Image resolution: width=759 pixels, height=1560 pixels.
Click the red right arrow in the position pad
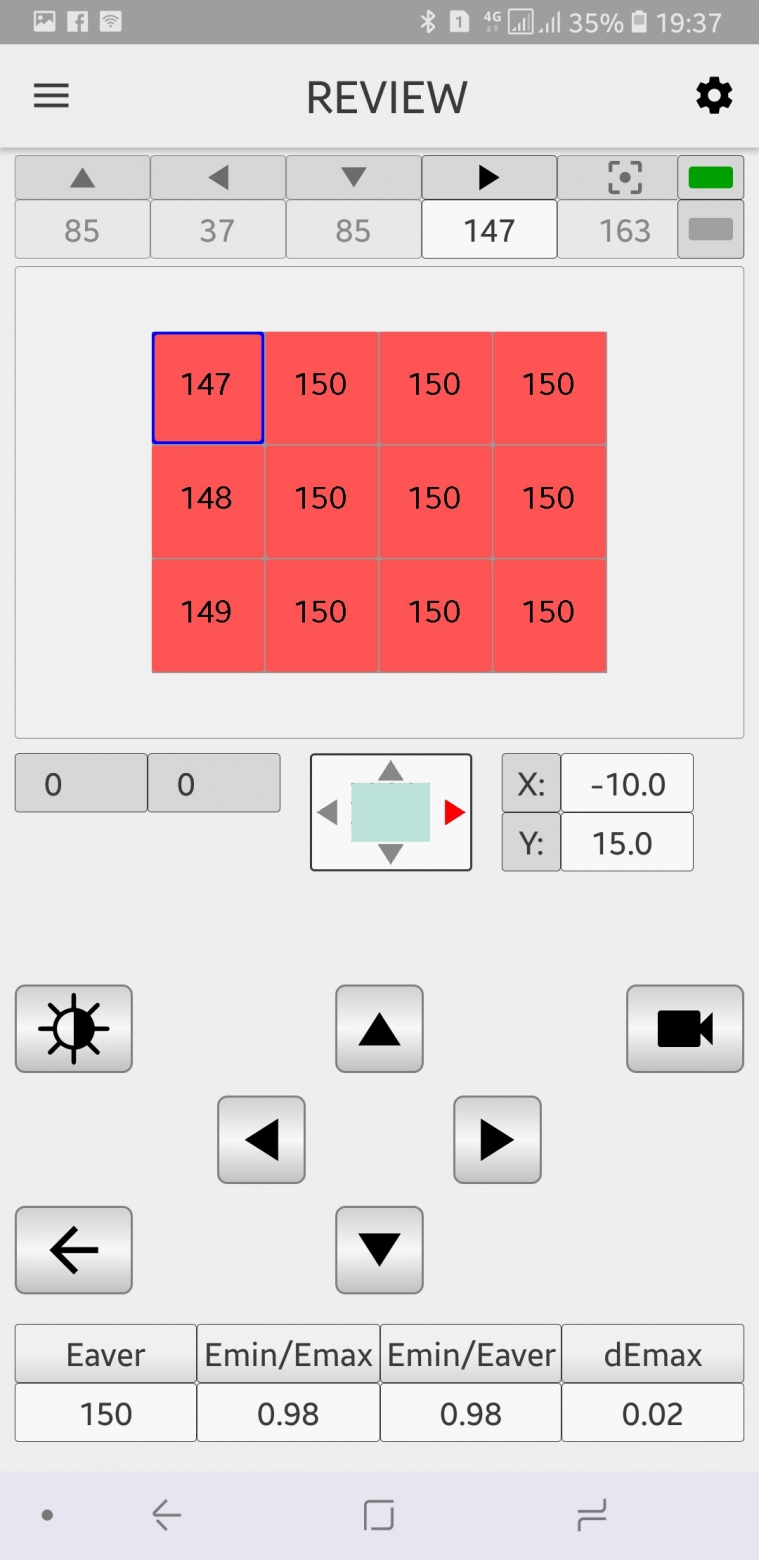(455, 813)
